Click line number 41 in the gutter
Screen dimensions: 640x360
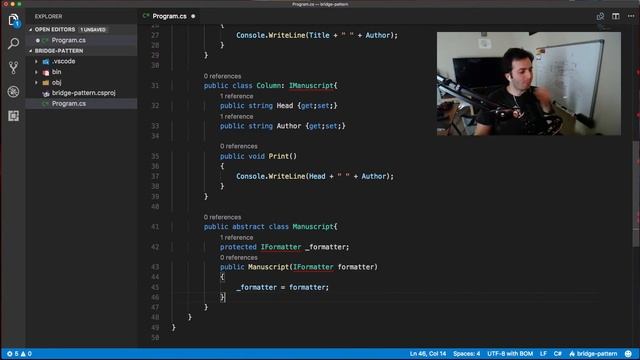155,227
